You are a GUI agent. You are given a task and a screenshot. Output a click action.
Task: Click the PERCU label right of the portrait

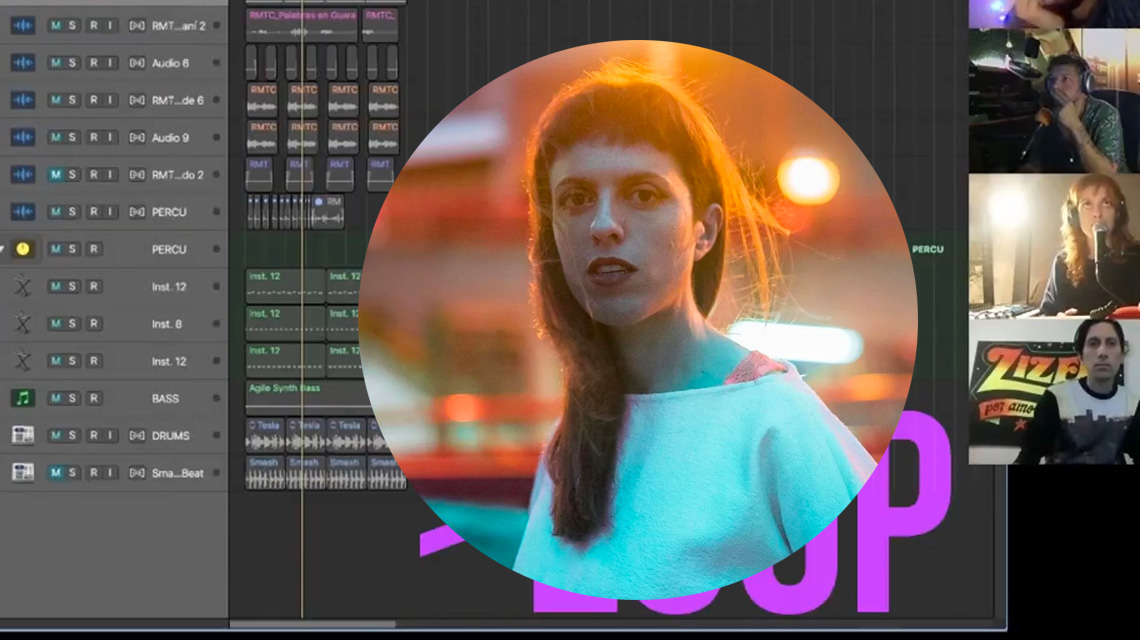(928, 249)
